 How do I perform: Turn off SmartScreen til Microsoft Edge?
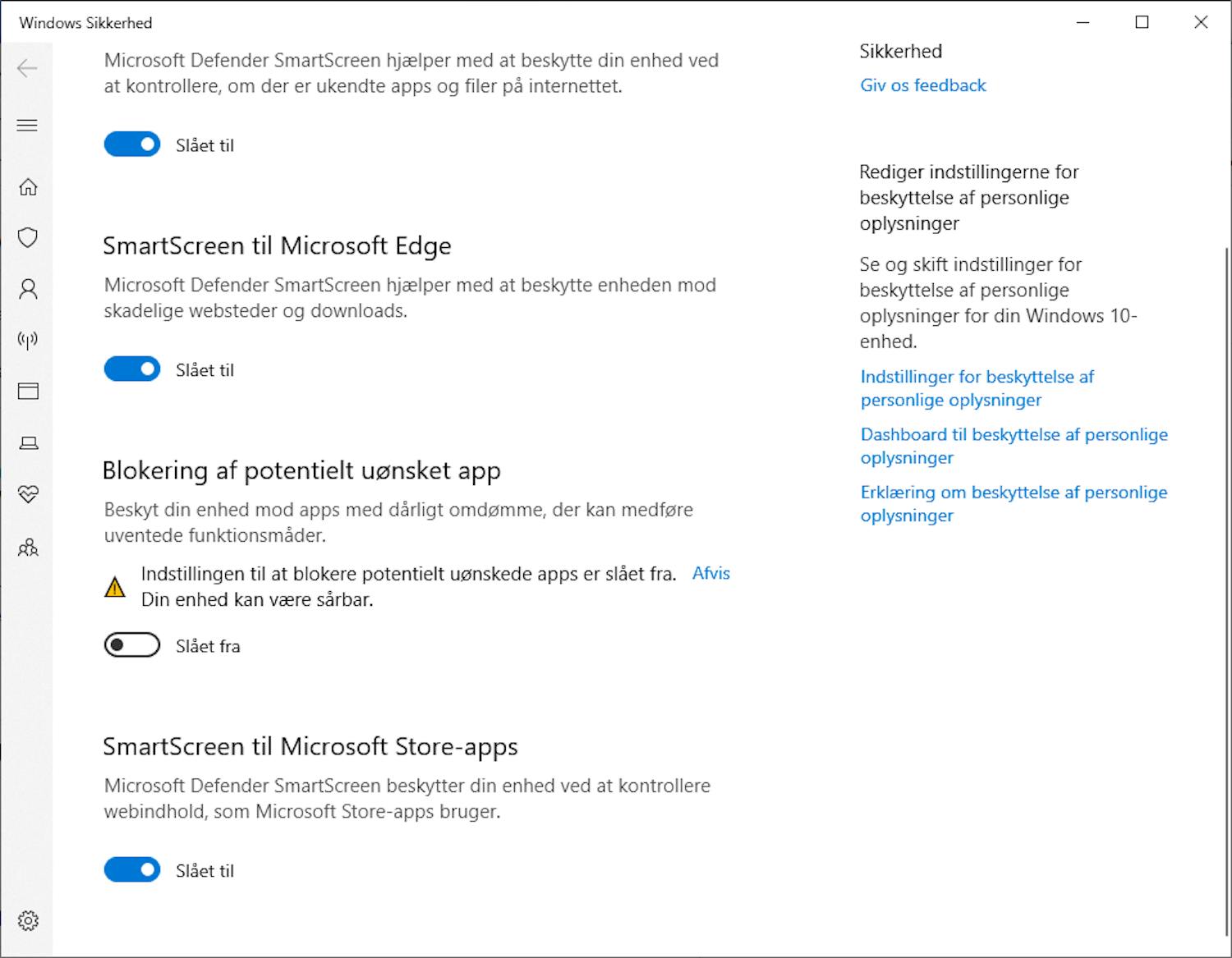(x=131, y=369)
